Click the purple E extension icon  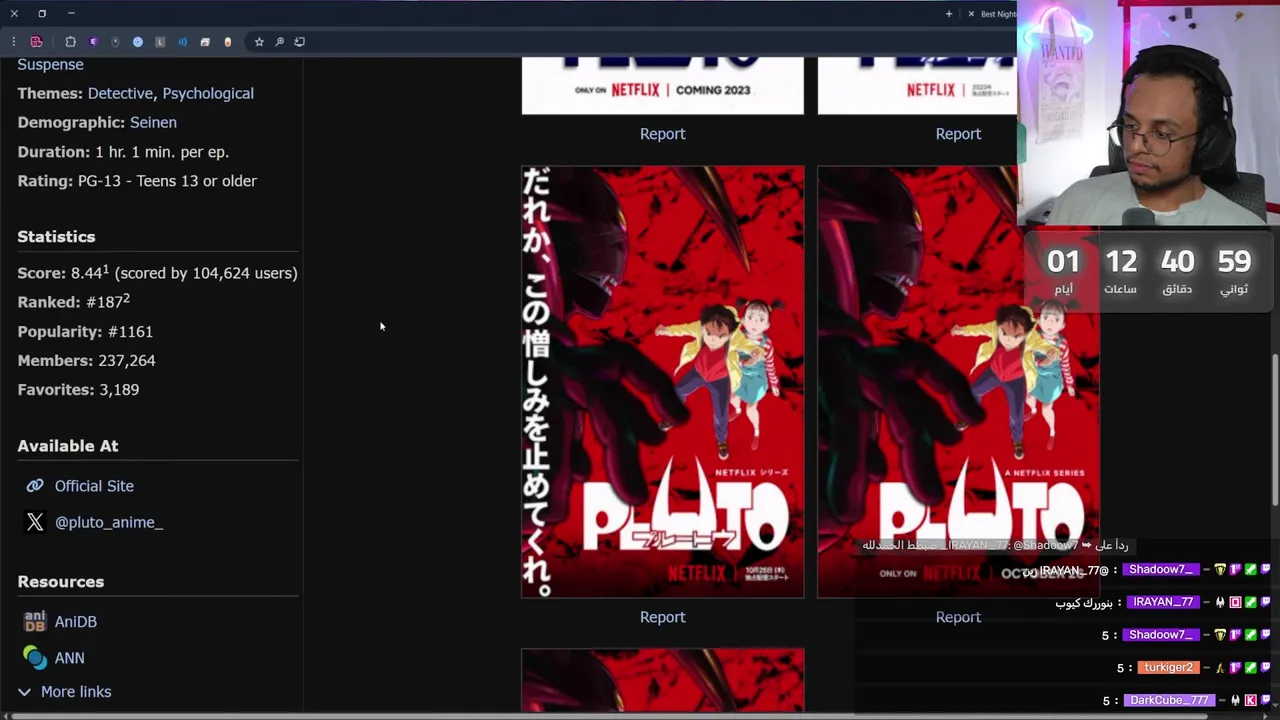[x=93, y=42]
